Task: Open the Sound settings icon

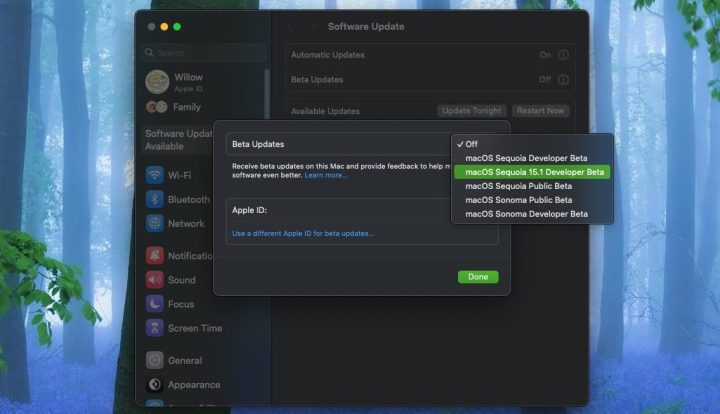Action: 154,280
